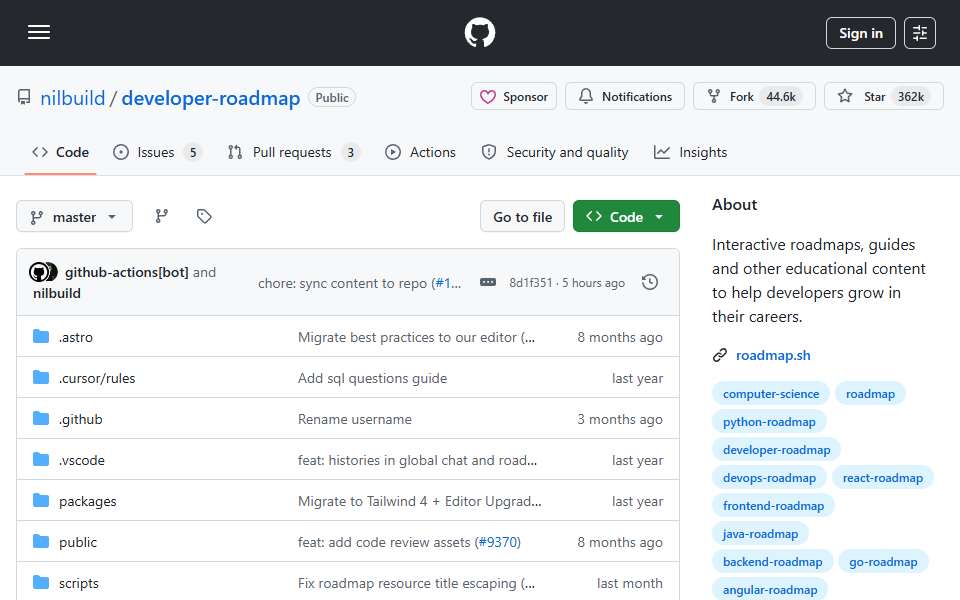This screenshot has width=960, height=600.
Task: Open commit 'feat: histories in global chat'
Action: [418, 460]
